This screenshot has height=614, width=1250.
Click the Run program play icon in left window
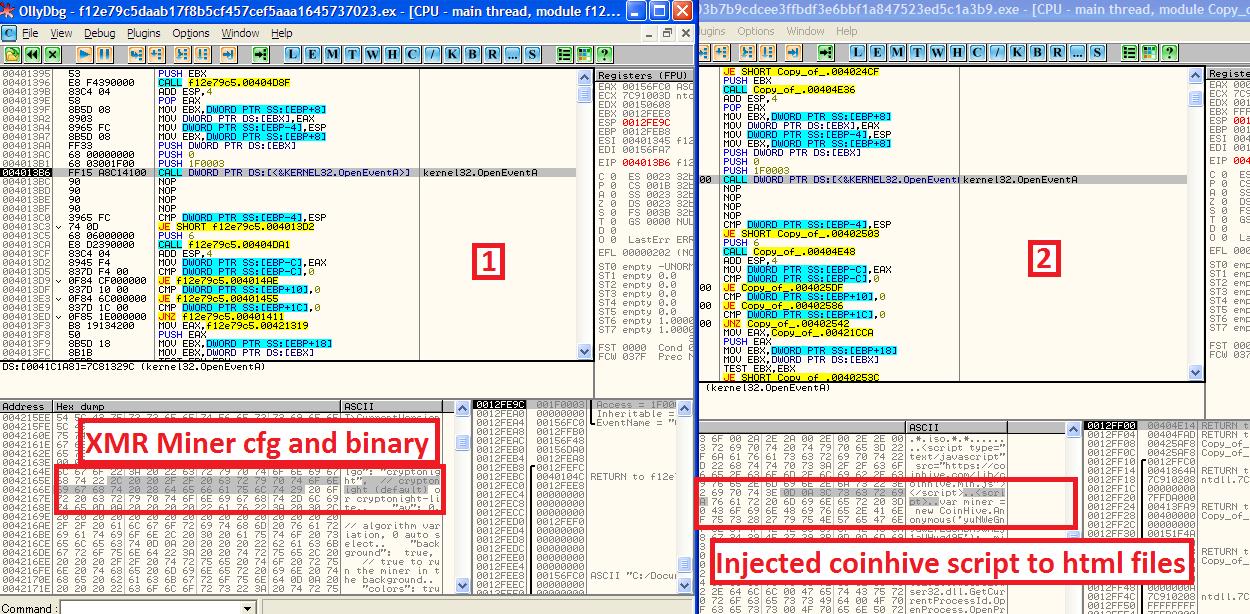[85, 53]
